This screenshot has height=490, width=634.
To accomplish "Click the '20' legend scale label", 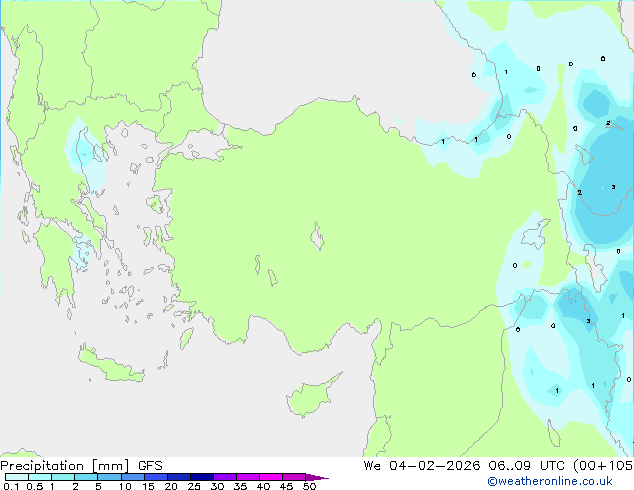I will [x=171, y=486].
